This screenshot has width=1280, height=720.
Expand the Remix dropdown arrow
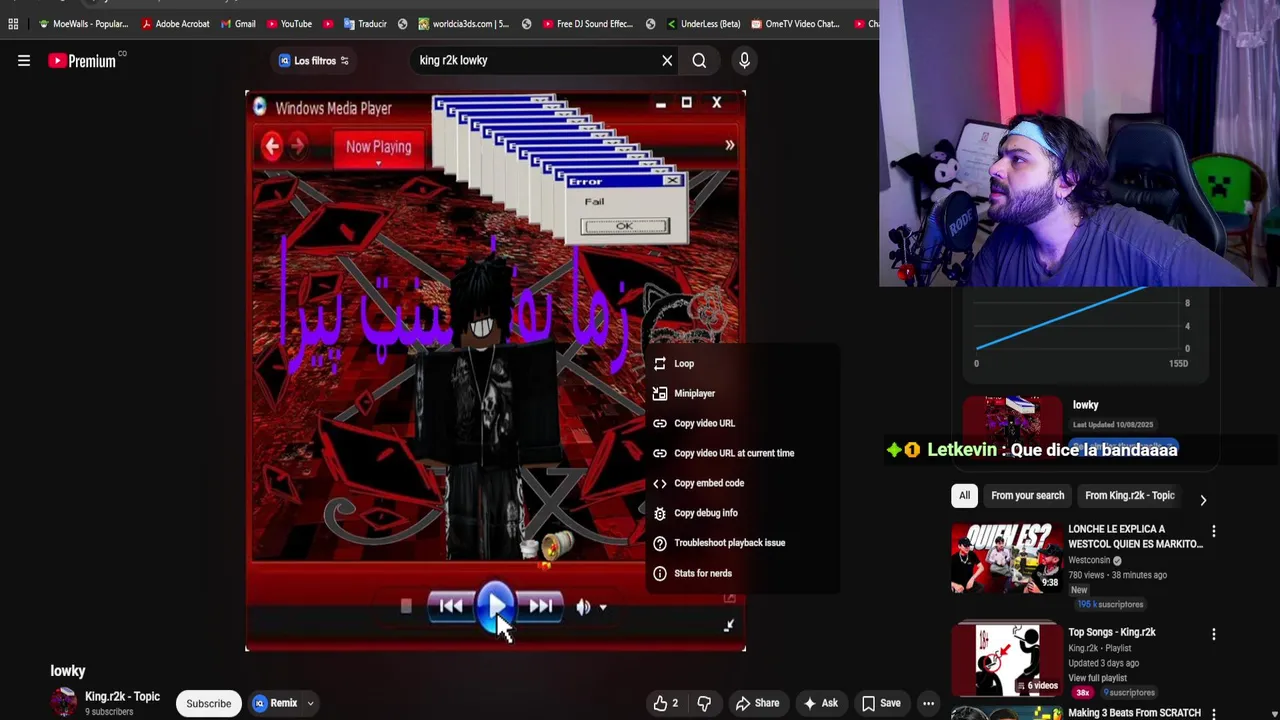[311, 703]
